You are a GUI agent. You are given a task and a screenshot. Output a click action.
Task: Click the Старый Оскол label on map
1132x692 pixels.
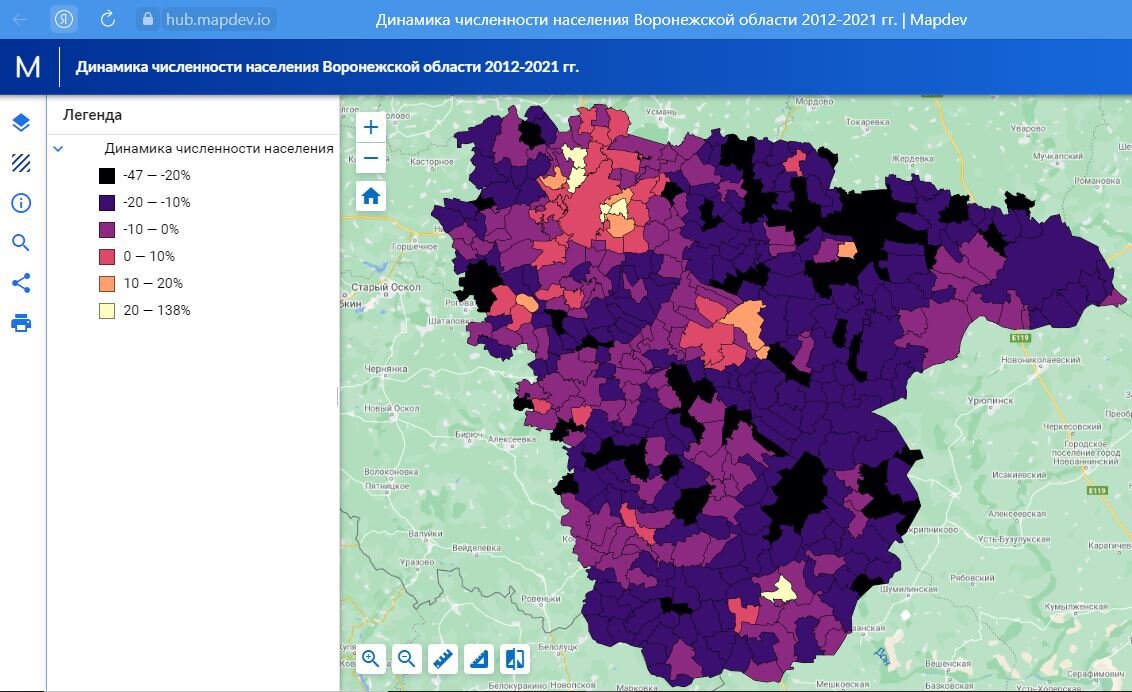click(386, 287)
